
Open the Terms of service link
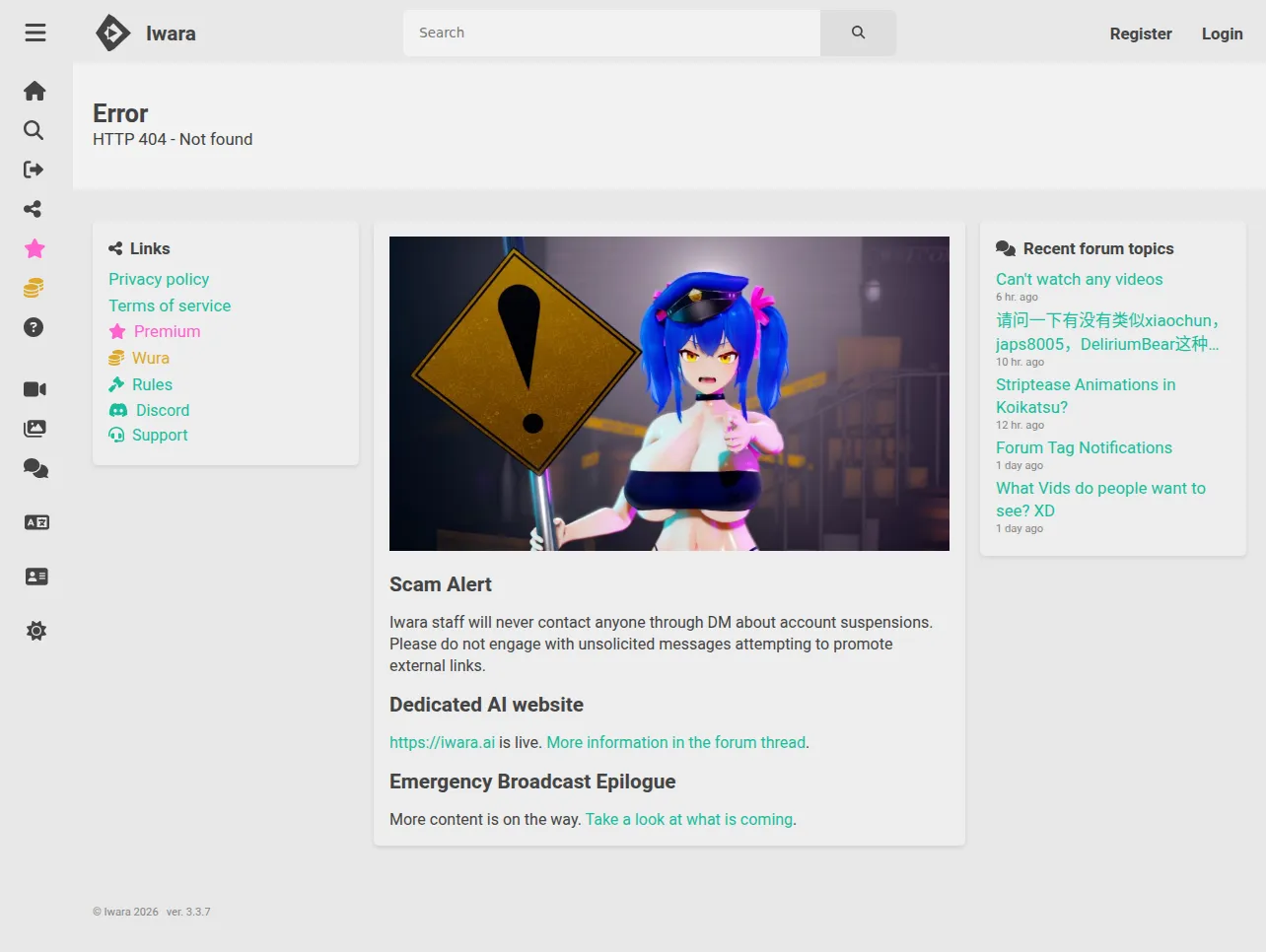170,306
